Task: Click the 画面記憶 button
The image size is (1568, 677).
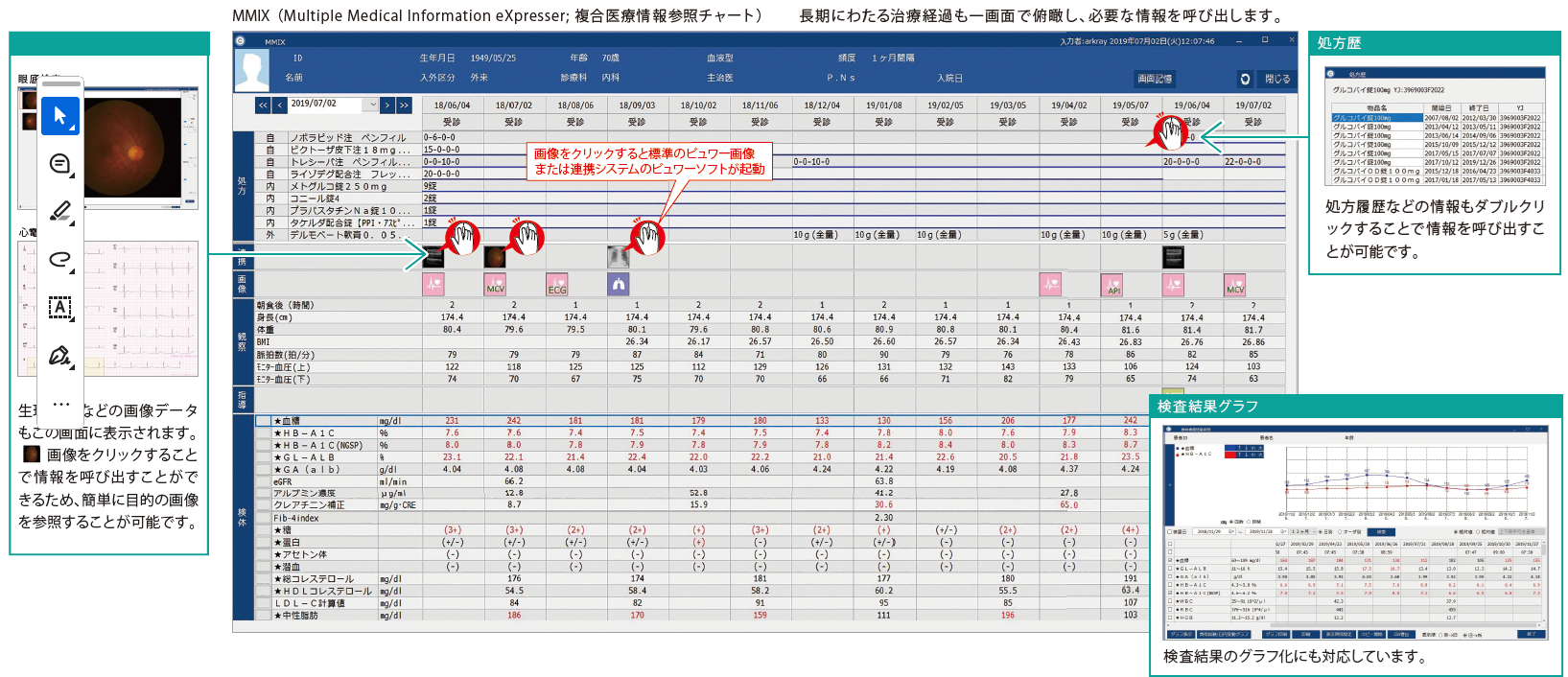Action: coord(1155,79)
